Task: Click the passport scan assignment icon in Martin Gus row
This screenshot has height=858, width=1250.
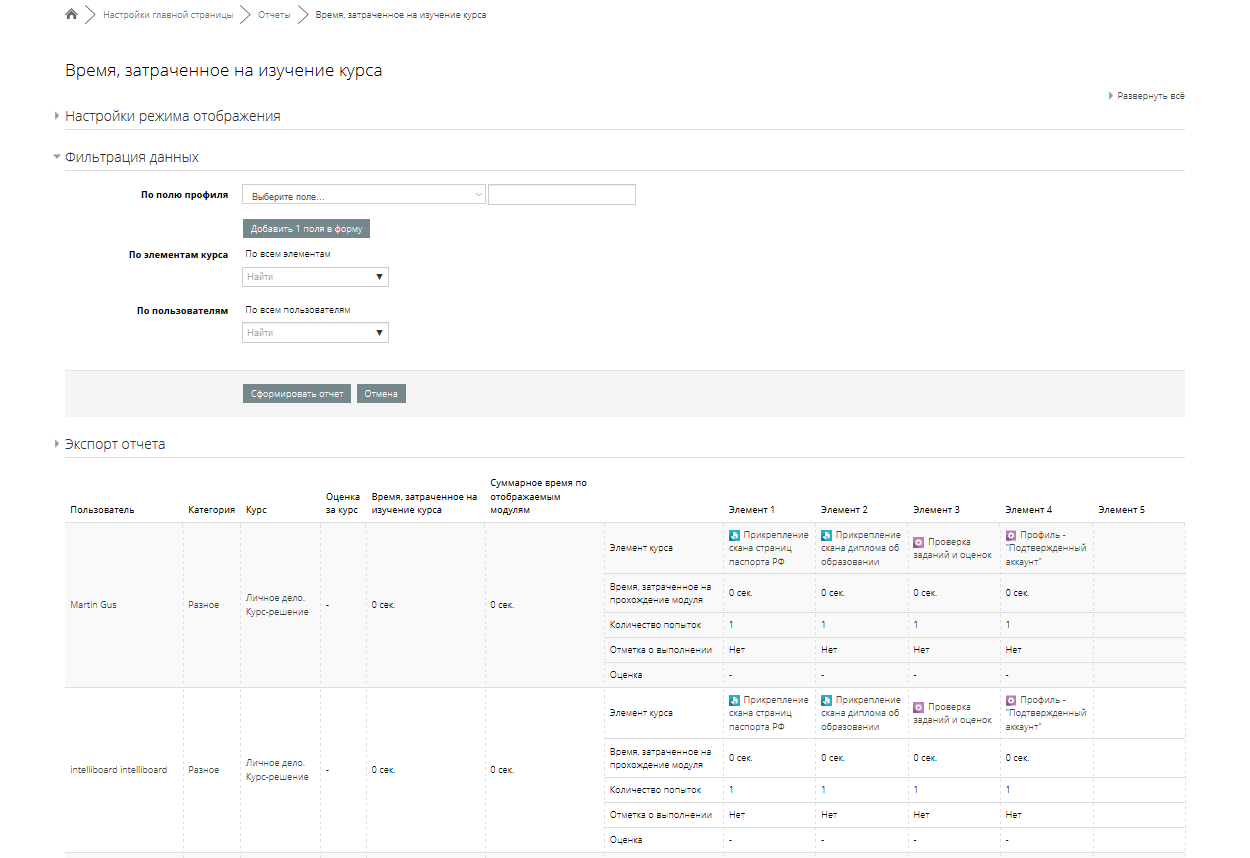Action: (x=735, y=535)
